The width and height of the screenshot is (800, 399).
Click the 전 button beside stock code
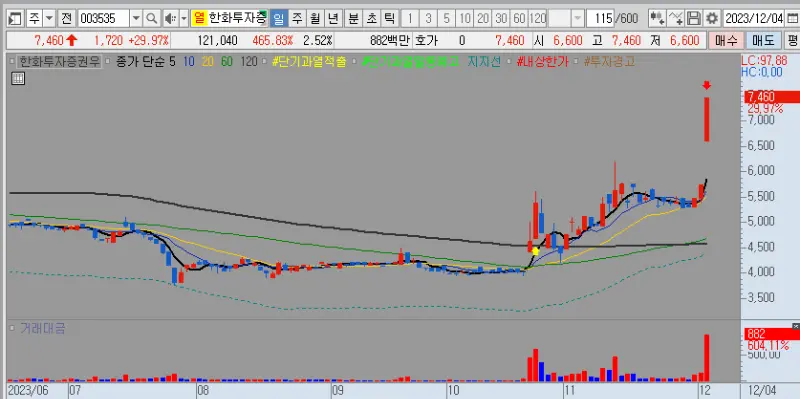[x=66, y=19]
